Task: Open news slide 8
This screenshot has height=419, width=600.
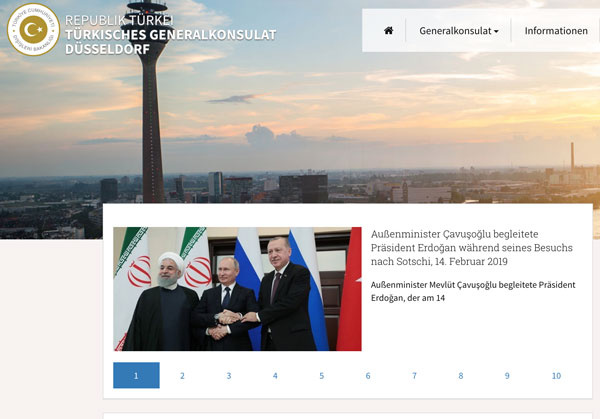Action: tap(461, 375)
